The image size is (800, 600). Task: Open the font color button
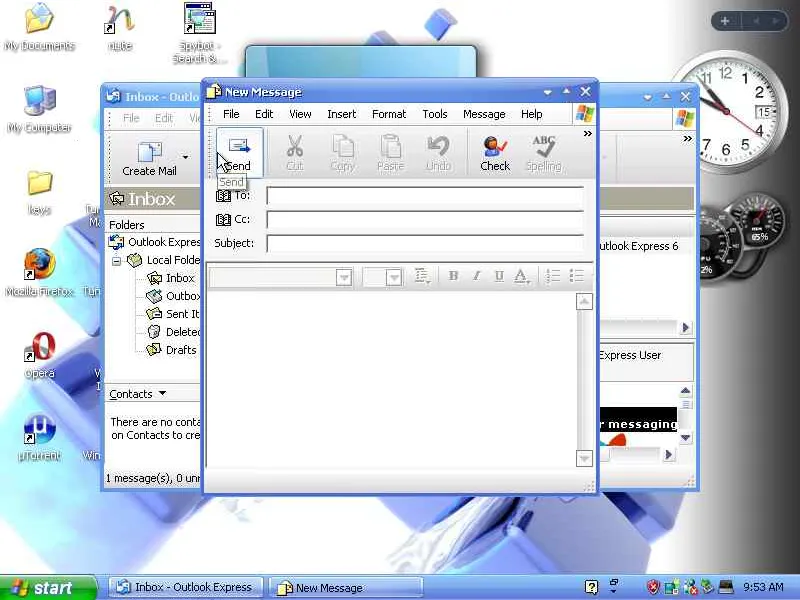pos(521,276)
